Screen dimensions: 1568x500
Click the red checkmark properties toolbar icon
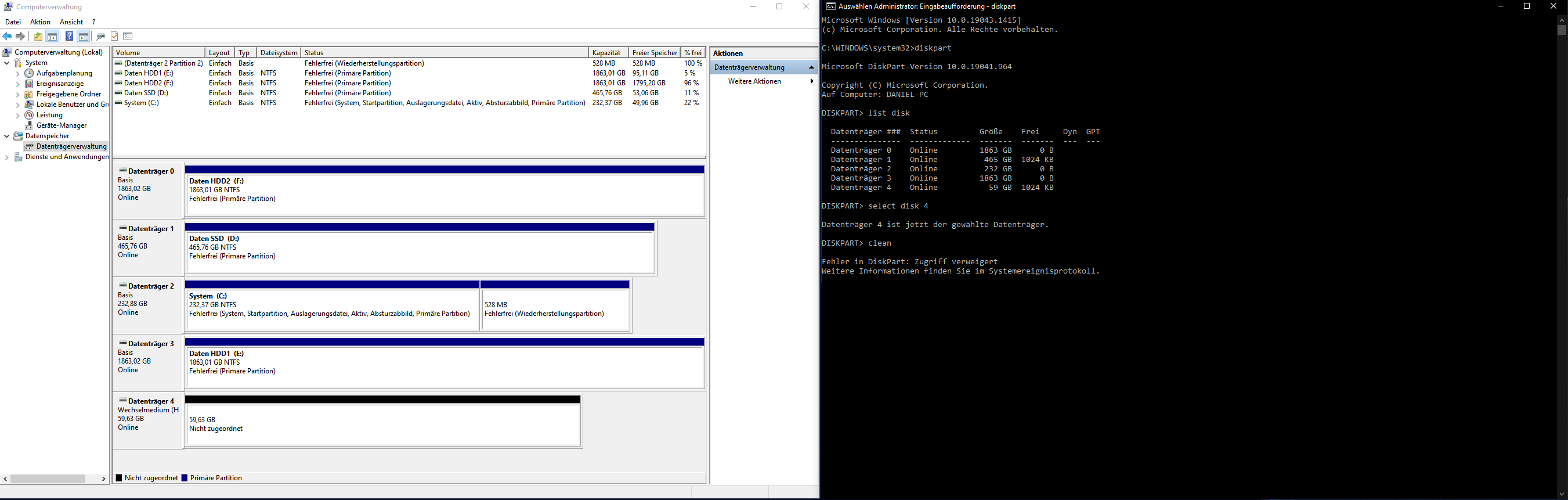tap(114, 37)
